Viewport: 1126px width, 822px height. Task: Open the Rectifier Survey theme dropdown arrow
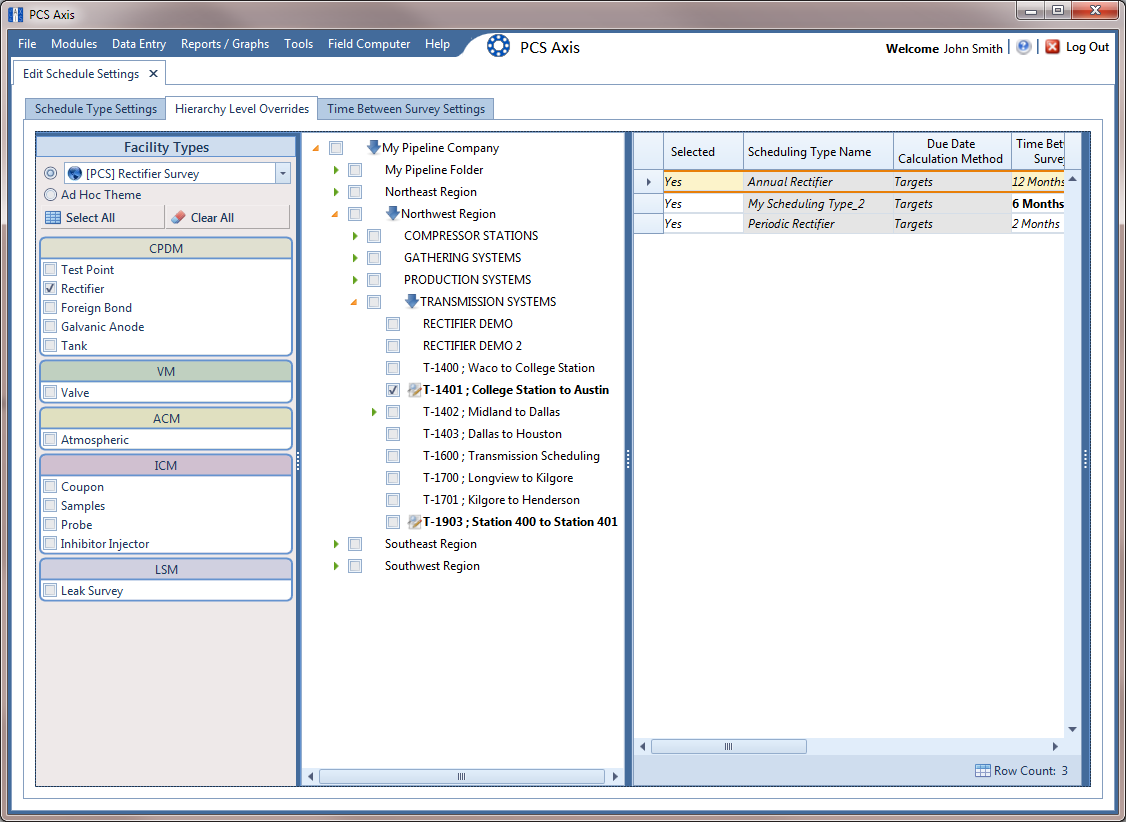[x=283, y=173]
